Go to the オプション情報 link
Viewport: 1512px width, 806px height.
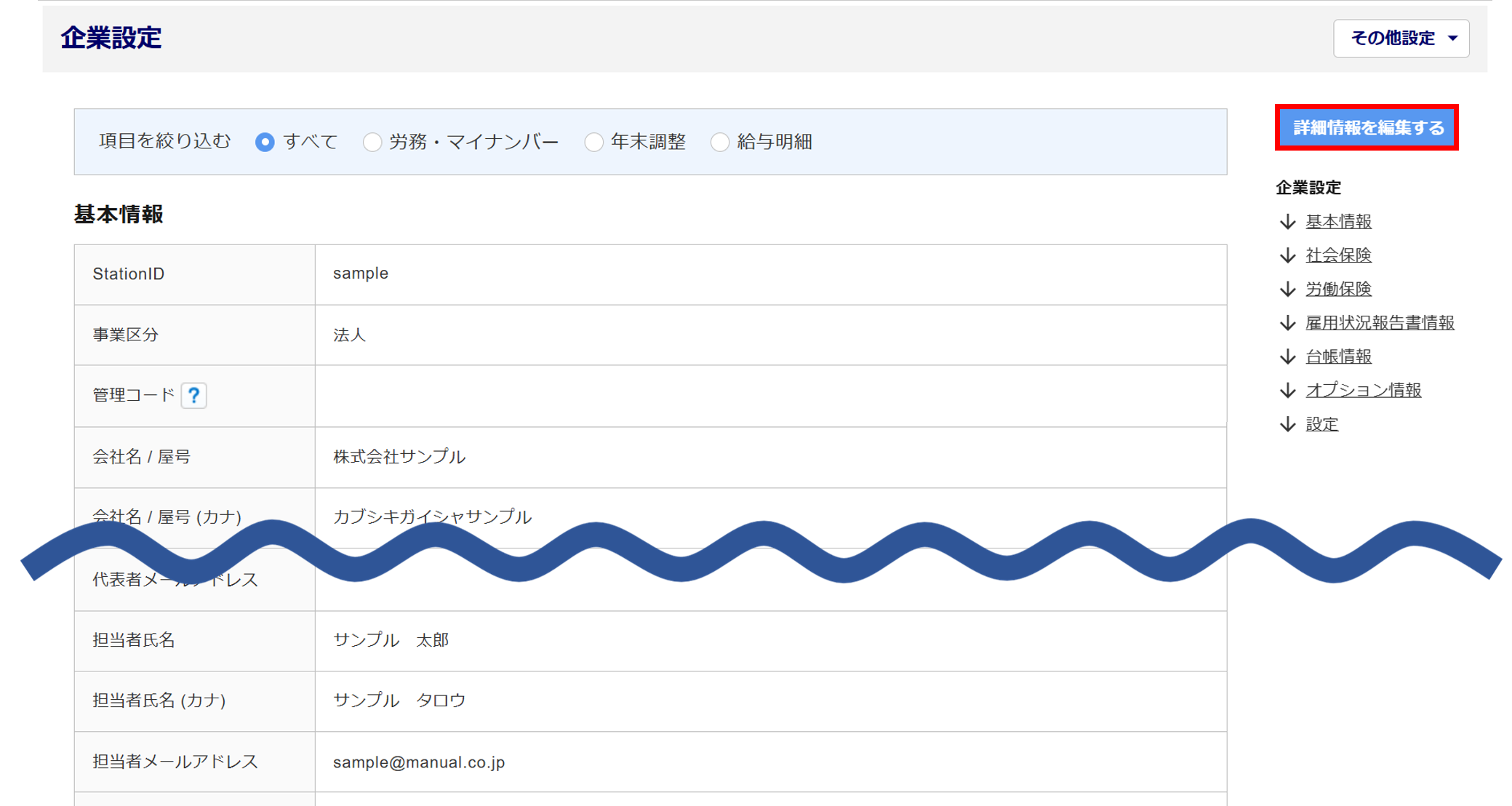[1363, 391]
